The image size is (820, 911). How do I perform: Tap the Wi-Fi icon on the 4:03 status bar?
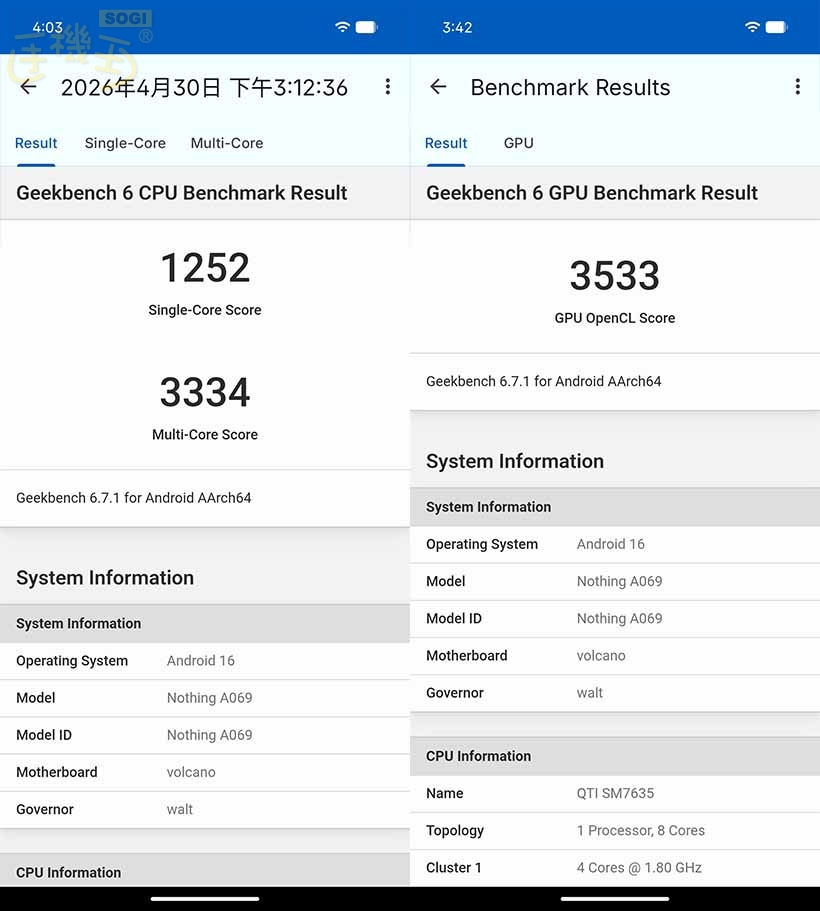[x=342, y=27]
